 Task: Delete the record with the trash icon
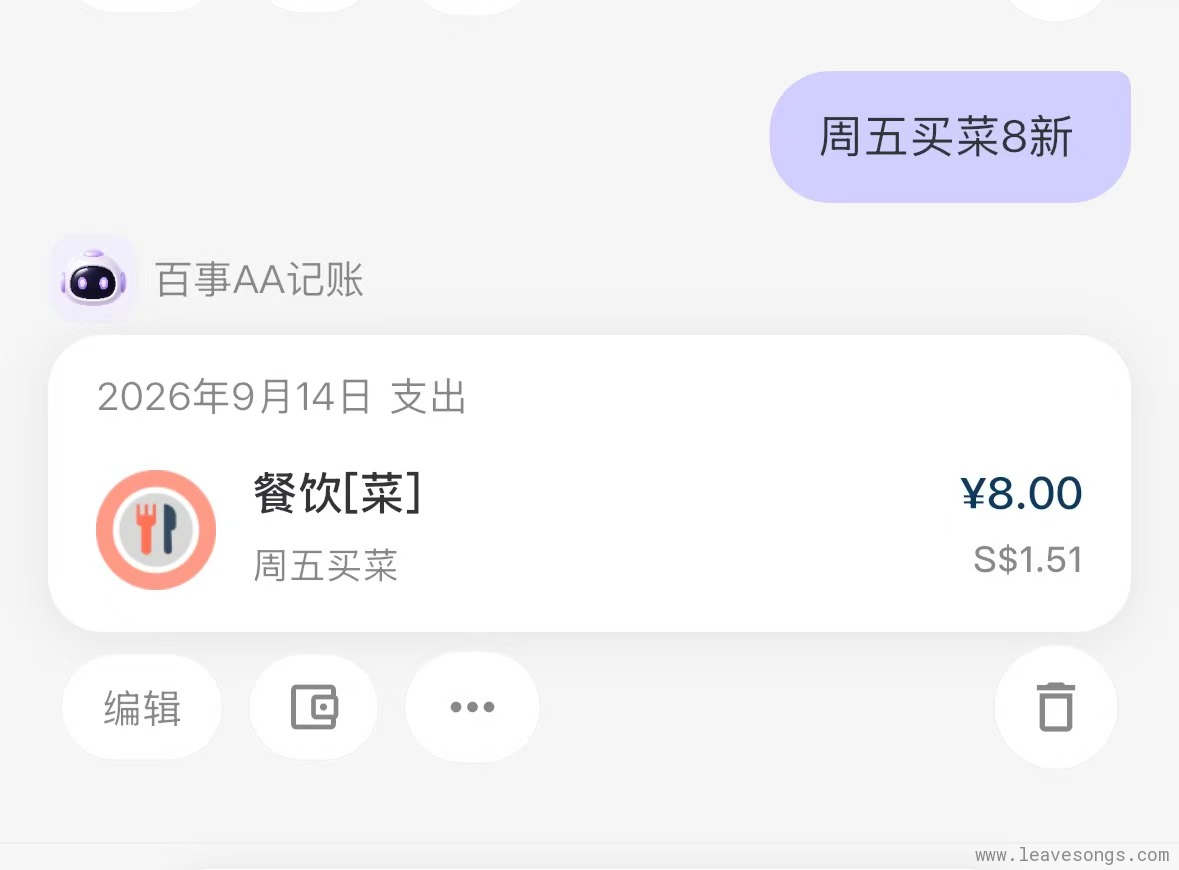1056,707
